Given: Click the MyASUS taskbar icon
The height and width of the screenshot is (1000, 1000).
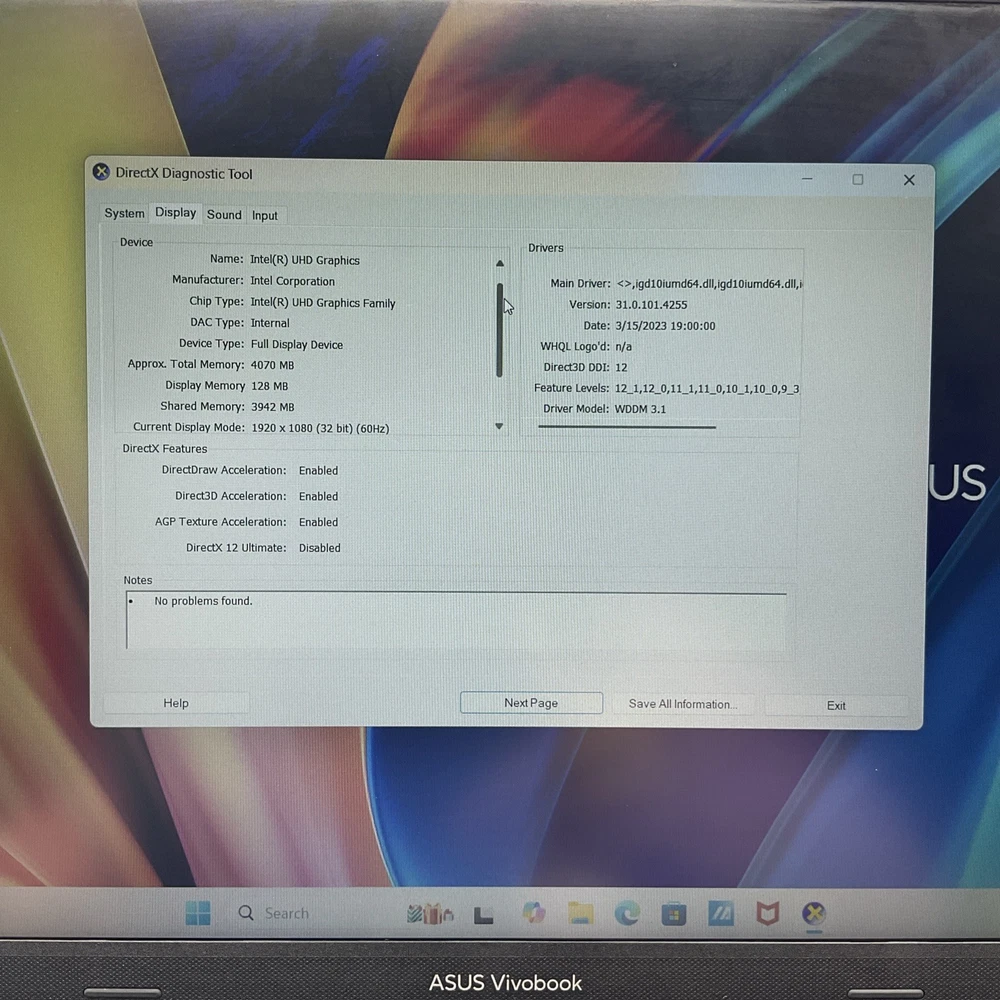Looking at the screenshot, I should point(721,913).
